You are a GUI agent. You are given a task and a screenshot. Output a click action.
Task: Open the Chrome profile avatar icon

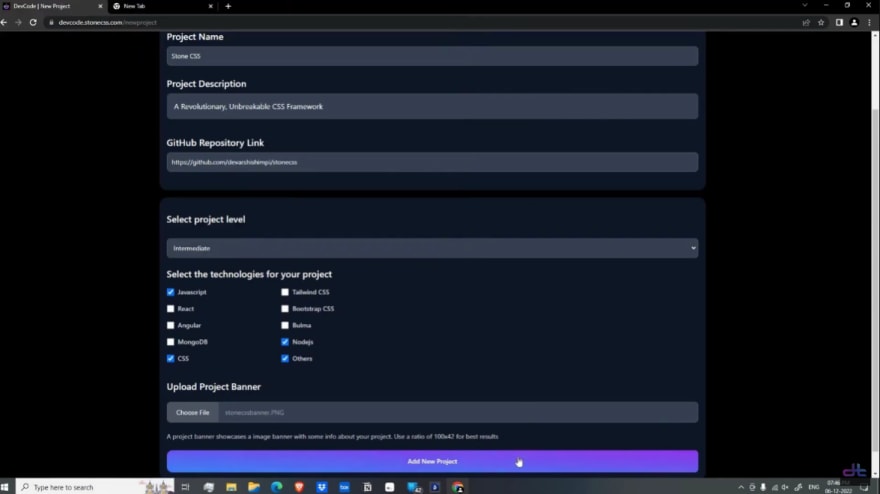(854, 22)
